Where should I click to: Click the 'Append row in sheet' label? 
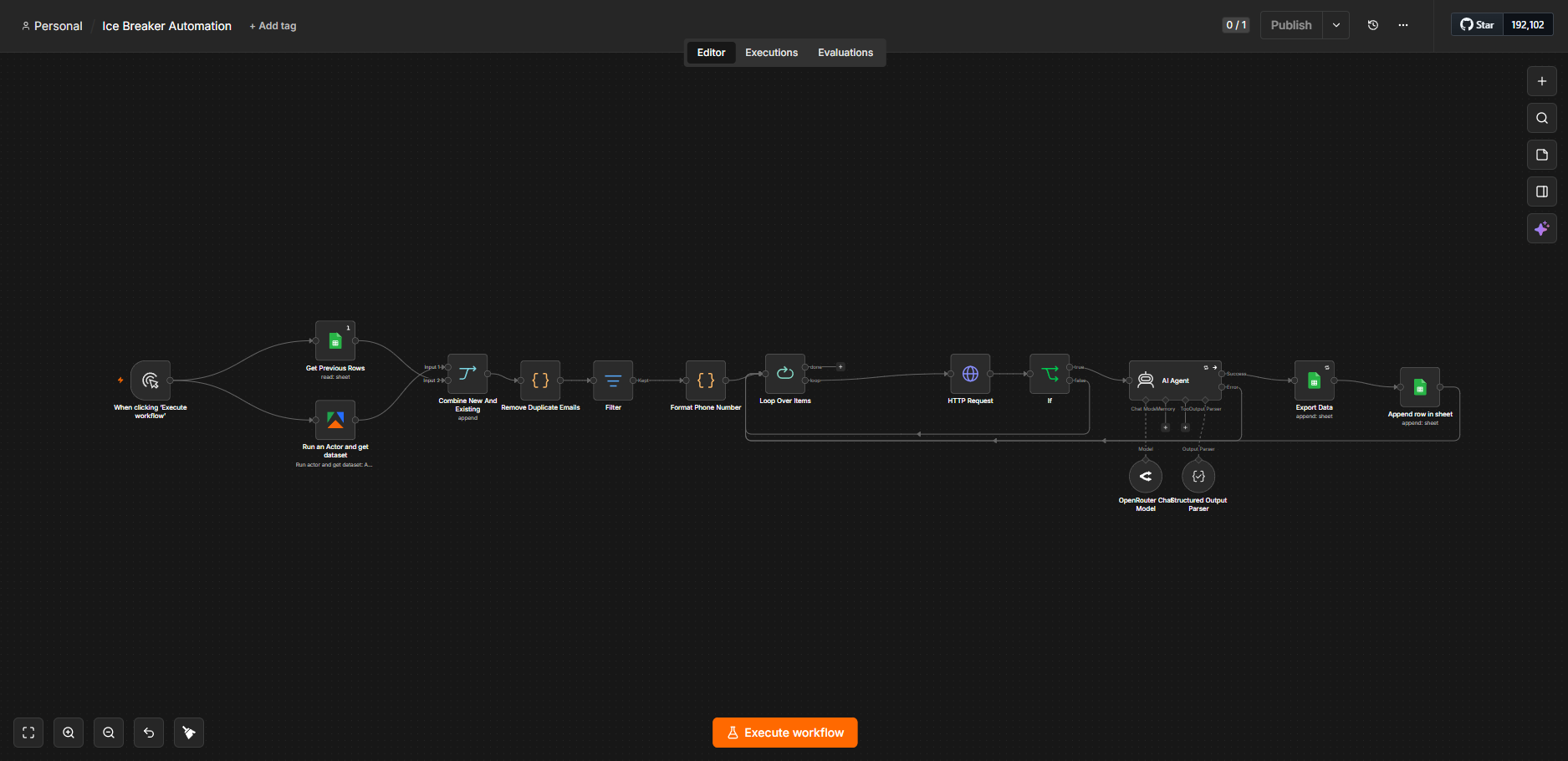(1420, 414)
